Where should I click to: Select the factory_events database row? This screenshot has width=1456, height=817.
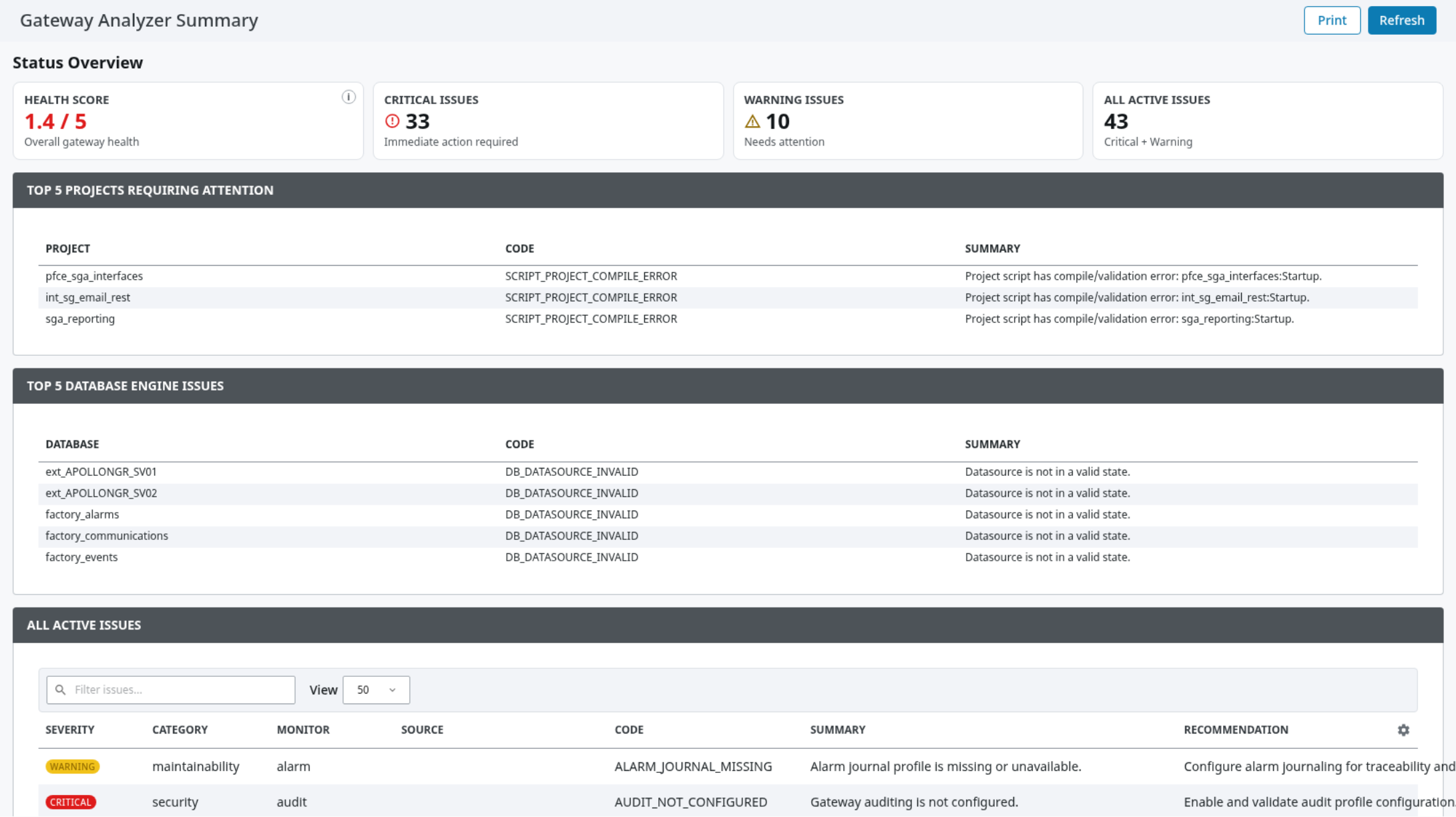tap(728, 557)
